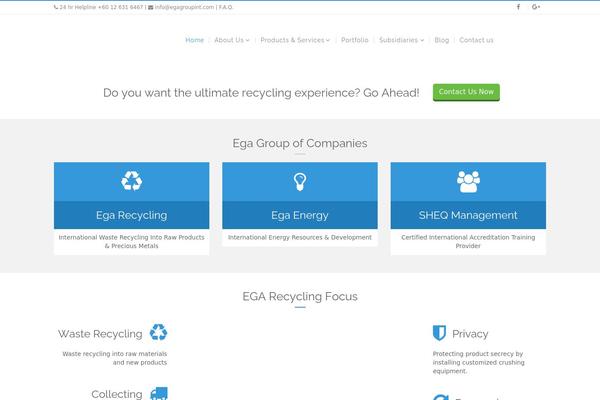This screenshot has width=600, height=400.
Task: Click 'International Energy Resources & Development' text
Action: (300, 237)
